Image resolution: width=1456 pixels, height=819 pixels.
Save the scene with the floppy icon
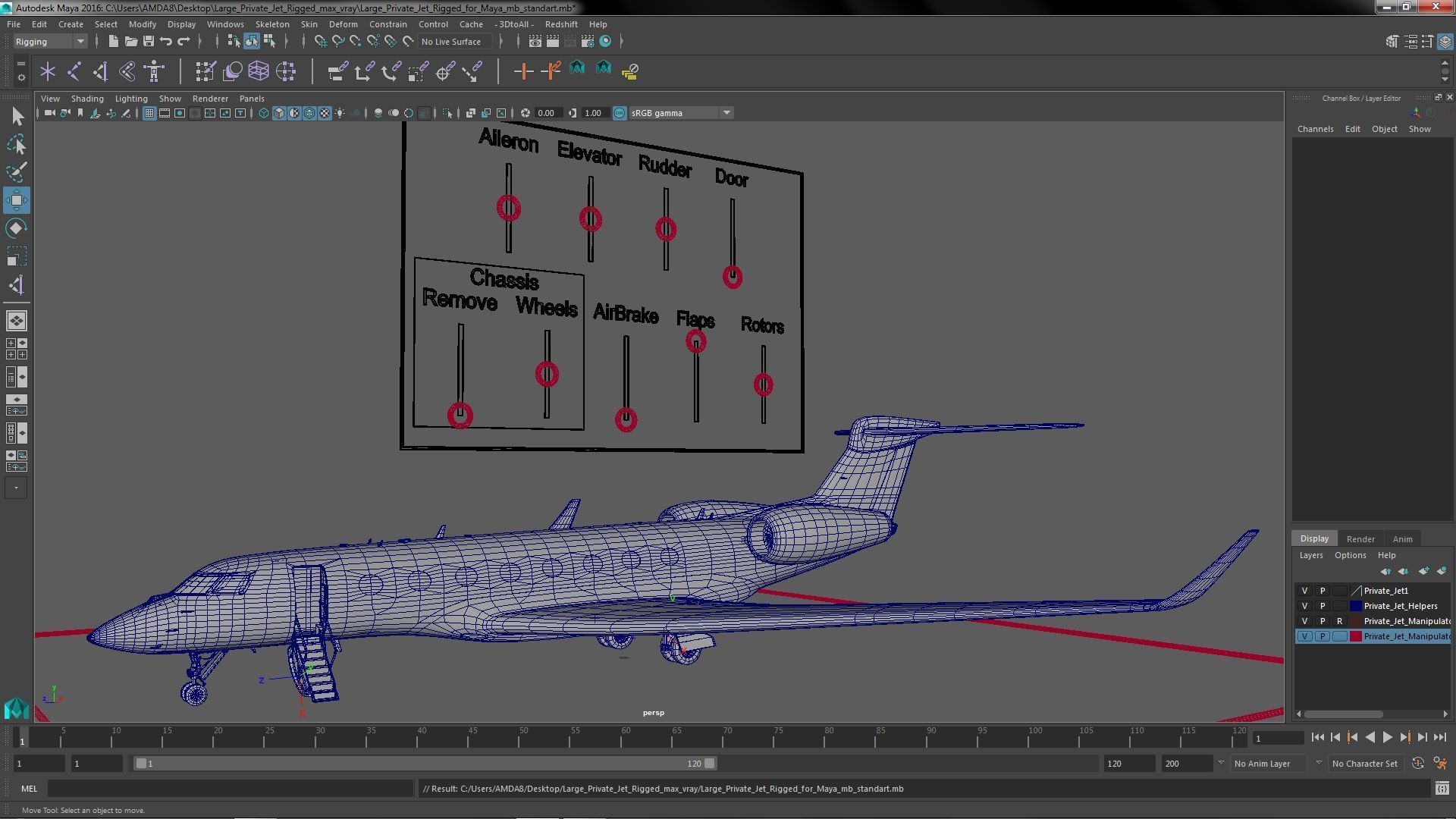pyautogui.click(x=149, y=42)
